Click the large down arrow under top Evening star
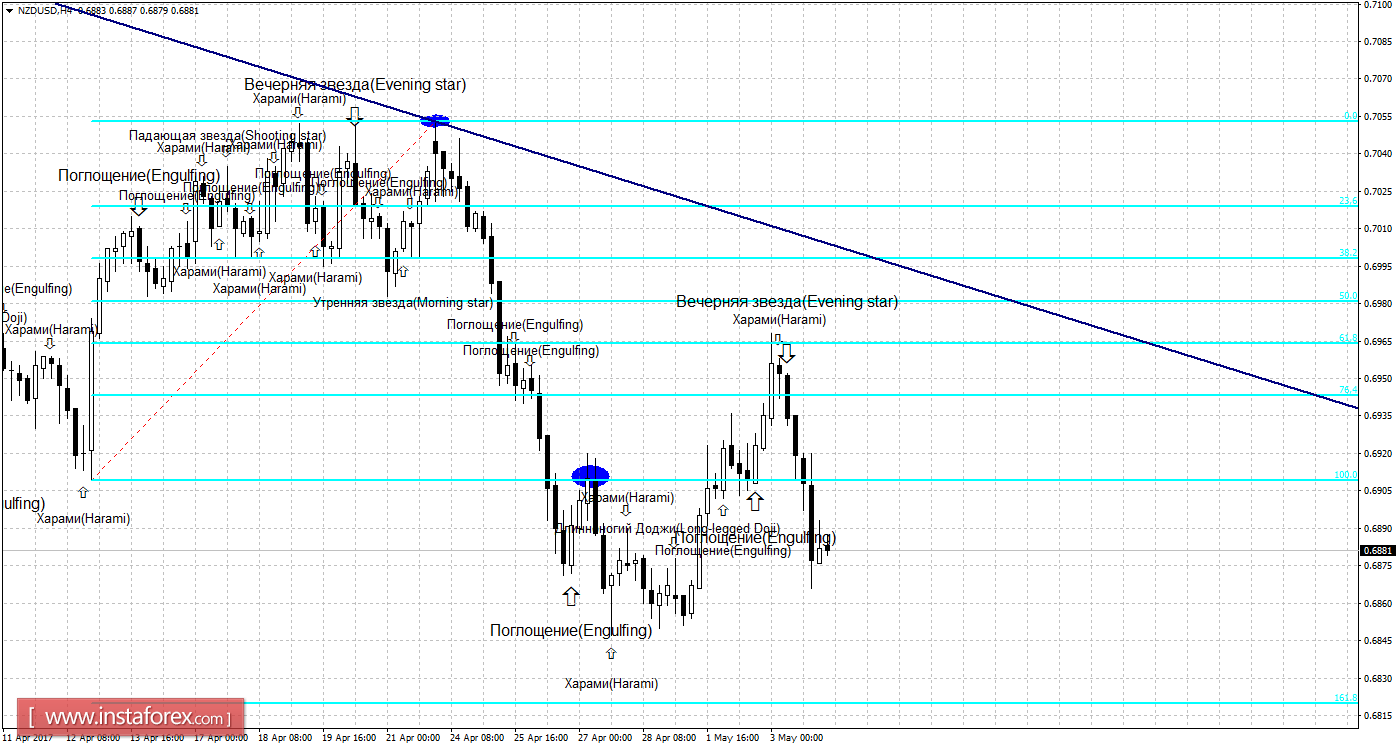Screen dimensions: 1398x749 (x=354, y=116)
